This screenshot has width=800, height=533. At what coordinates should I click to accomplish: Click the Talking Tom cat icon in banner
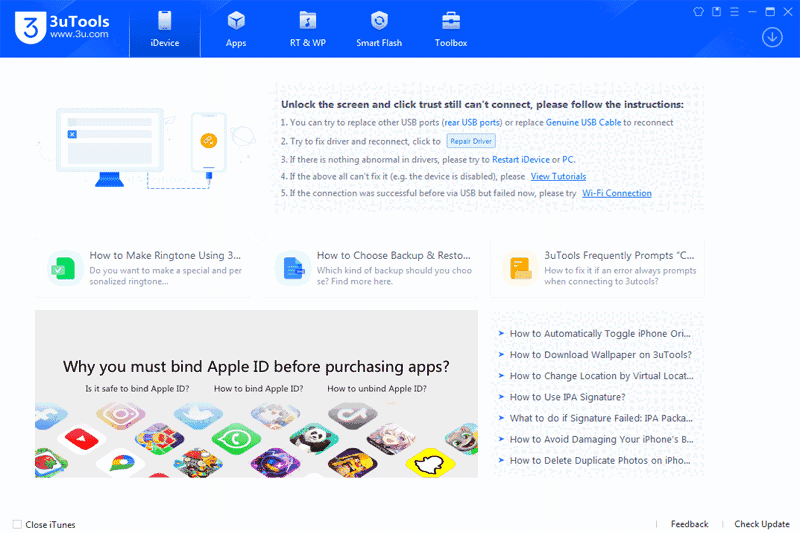[x=462, y=439]
